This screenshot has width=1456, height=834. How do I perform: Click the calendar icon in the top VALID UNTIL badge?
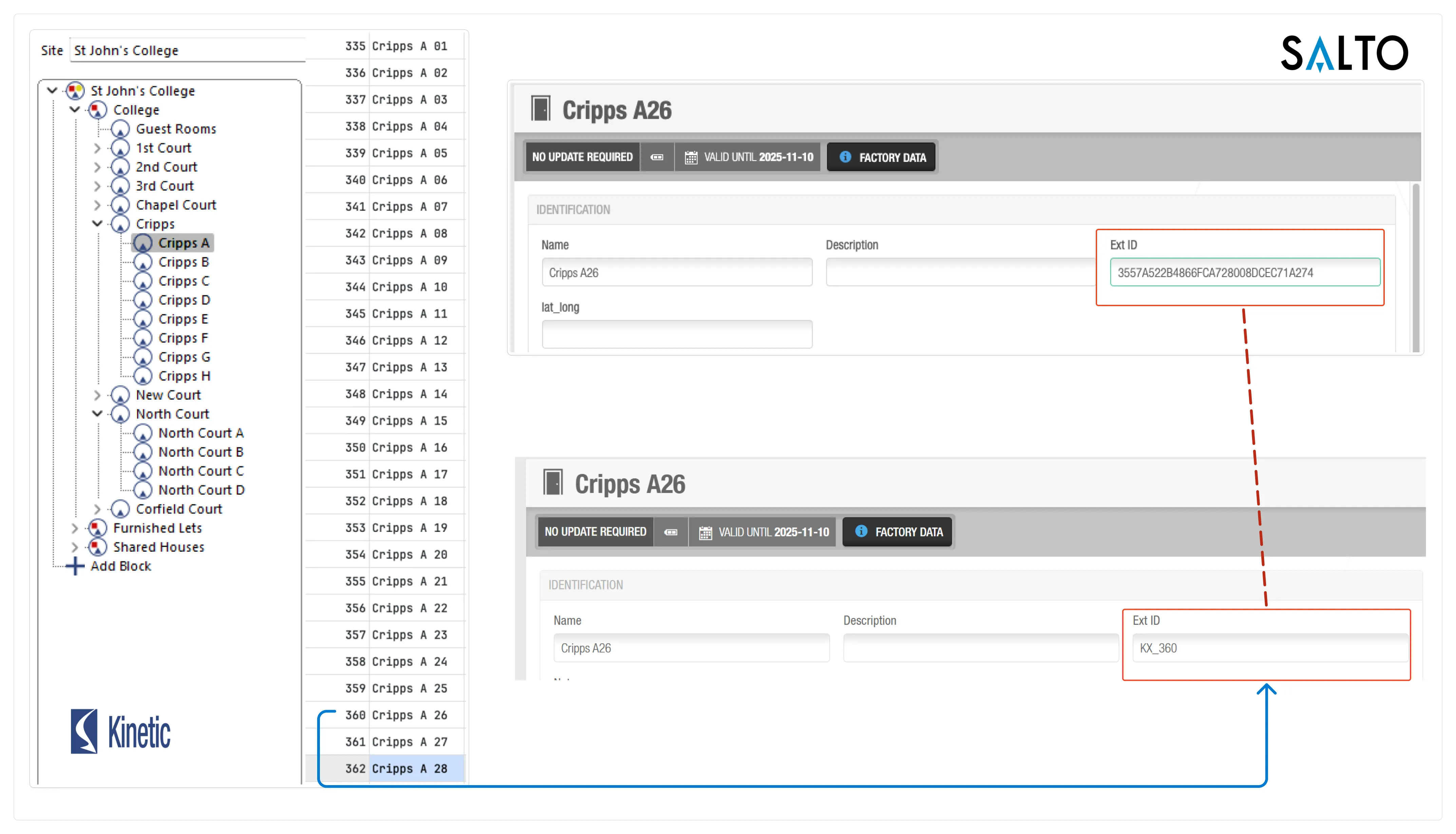pos(691,157)
